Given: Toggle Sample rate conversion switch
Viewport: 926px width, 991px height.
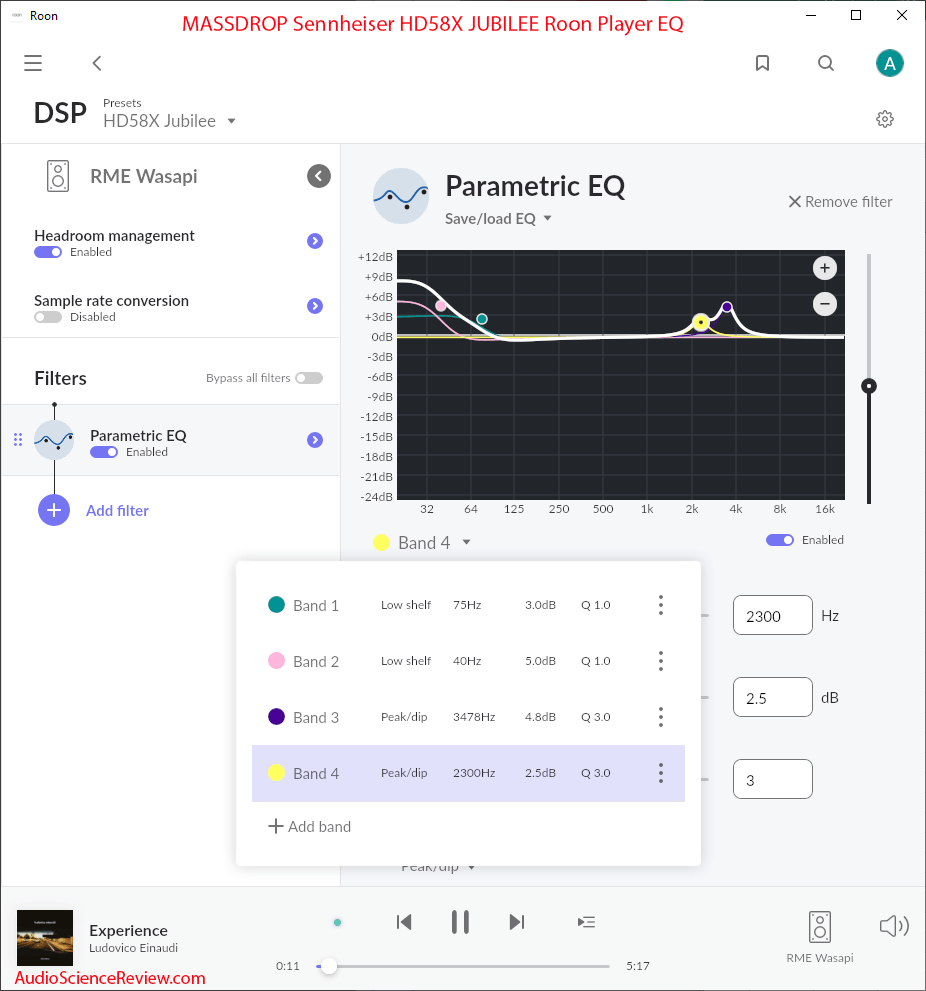Looking at the screenshot, I should 48,317.
